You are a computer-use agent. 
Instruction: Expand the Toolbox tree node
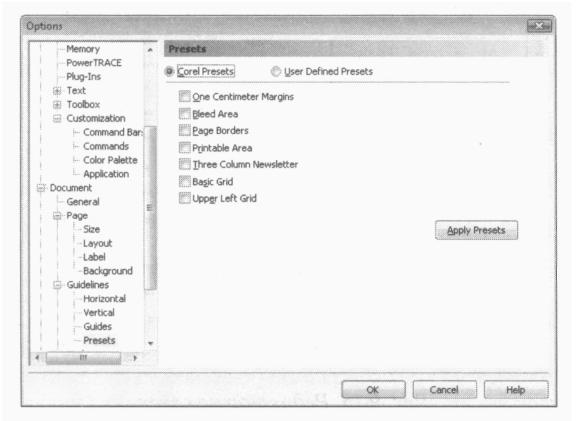[57, 105]
